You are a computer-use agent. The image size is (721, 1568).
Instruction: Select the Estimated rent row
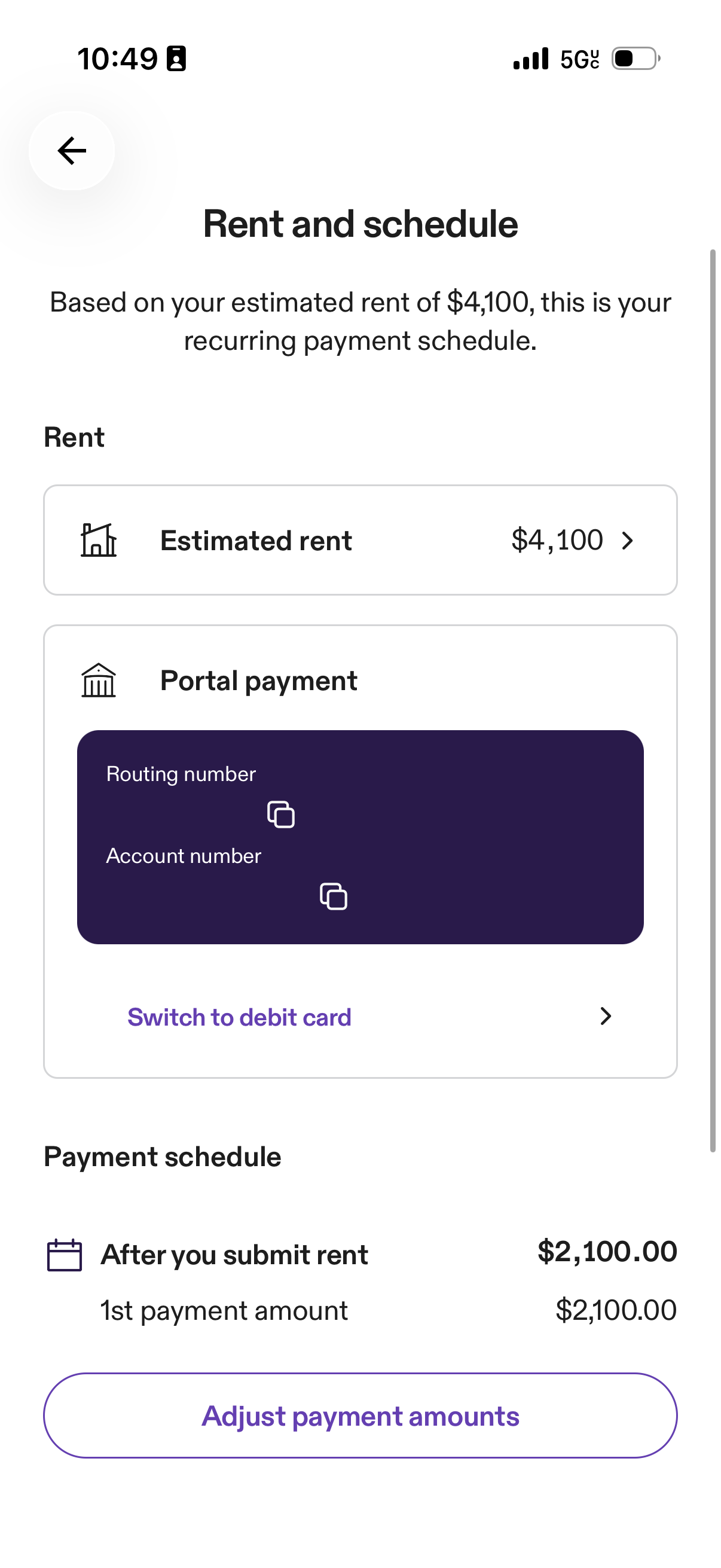click(360, 540)
